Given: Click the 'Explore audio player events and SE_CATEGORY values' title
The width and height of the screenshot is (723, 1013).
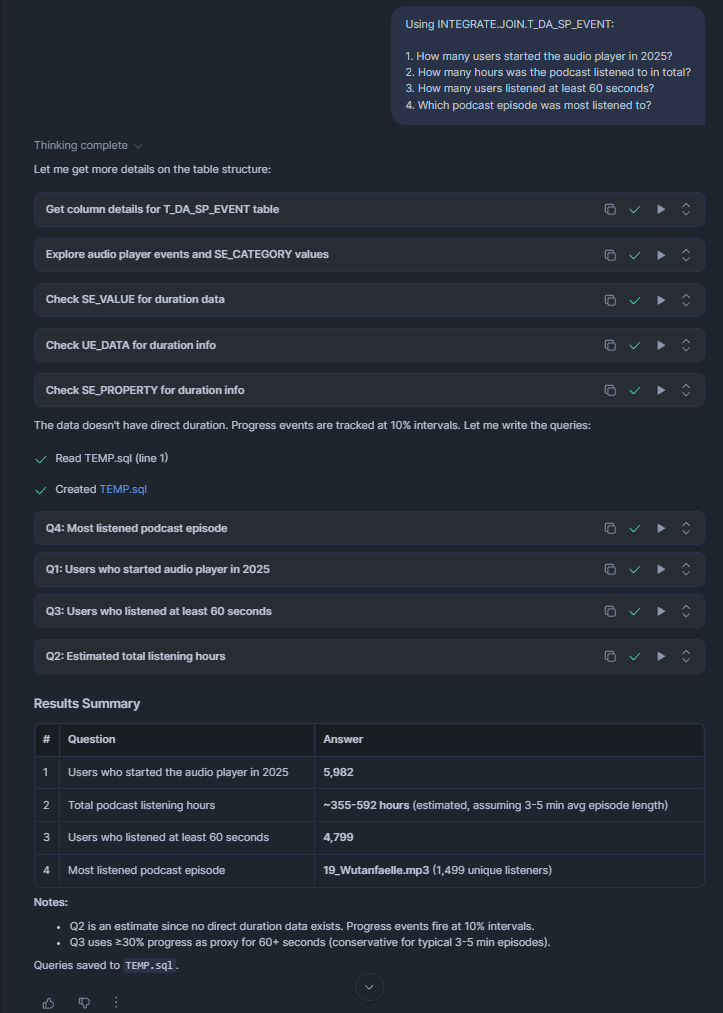Looking at the screenshot, I should (x=187, y=255).
